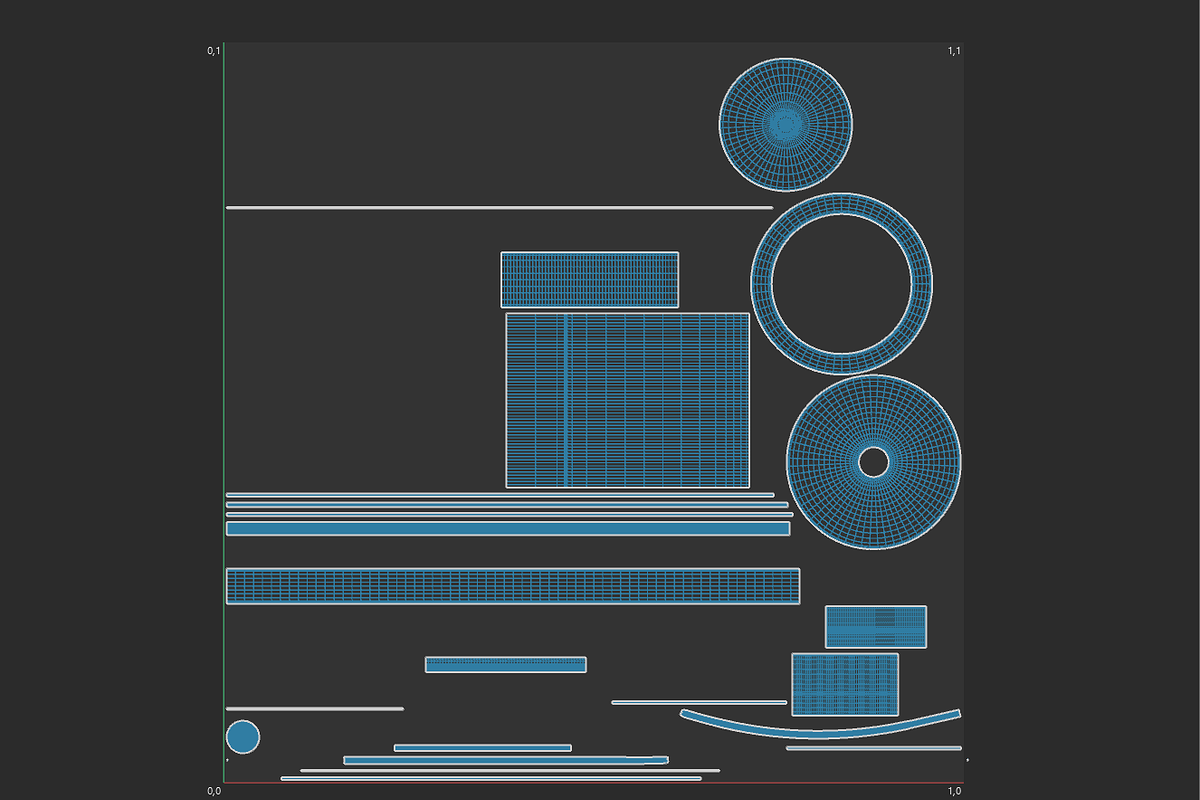The height and width of the screenshot is (800, 1200).
Task: Select the dense grid island above largest rectangle
Action: [x=589, y=279]
